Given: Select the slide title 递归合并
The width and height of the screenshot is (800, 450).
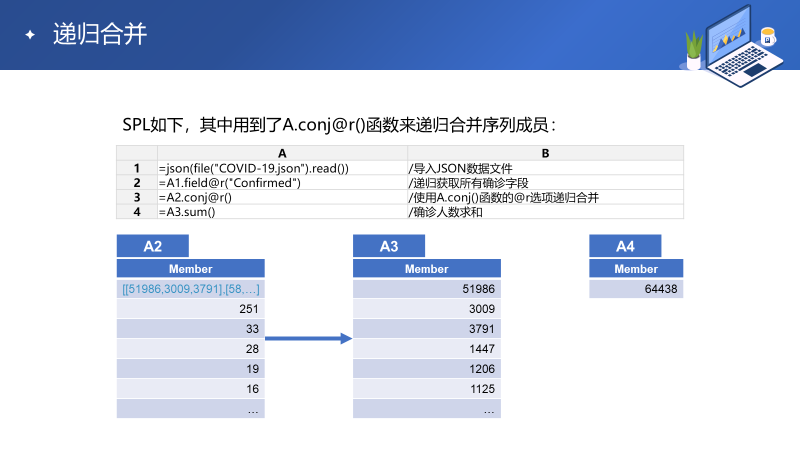Looking at the screenshot, I should coord(100,34).
